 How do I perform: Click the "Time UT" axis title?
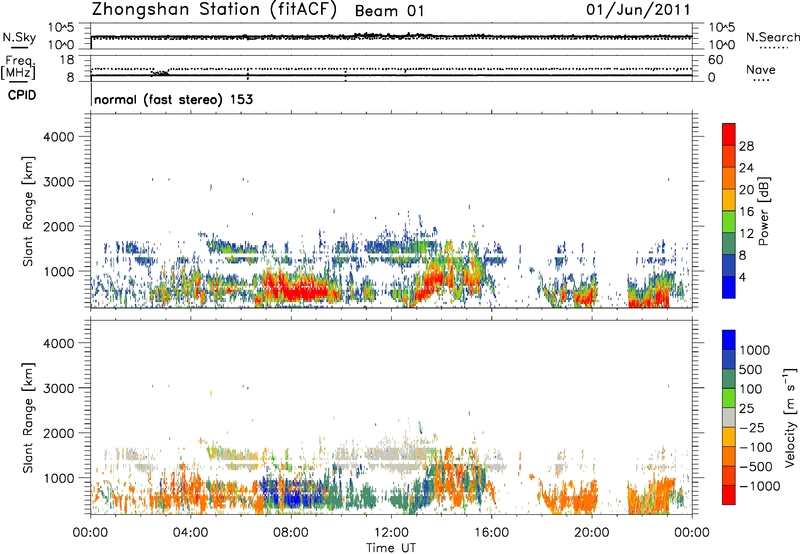[x=391, y=548]
